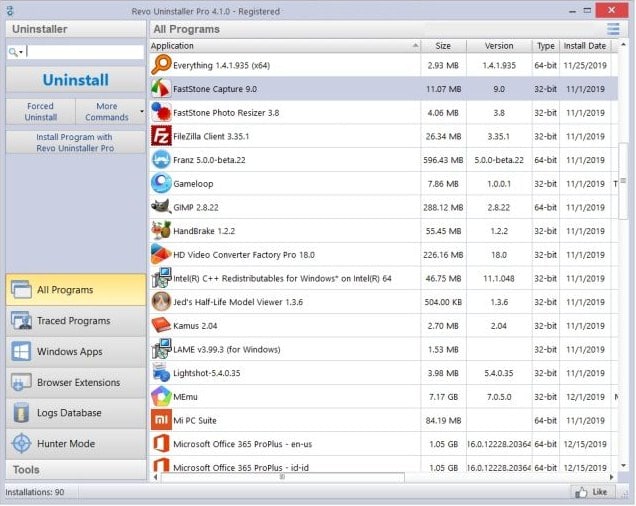Screen dimensions: 636x506
Task: Sort by the Type column header
Action: [546, 46]
